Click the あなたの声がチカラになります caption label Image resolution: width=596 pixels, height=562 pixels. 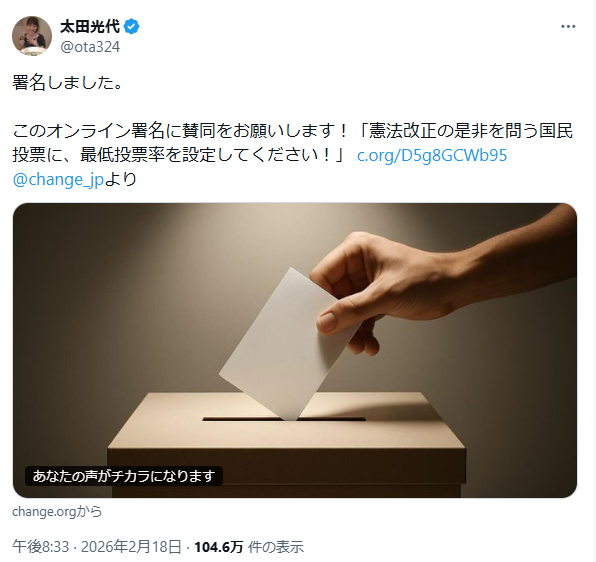click(x=124, y=476)
